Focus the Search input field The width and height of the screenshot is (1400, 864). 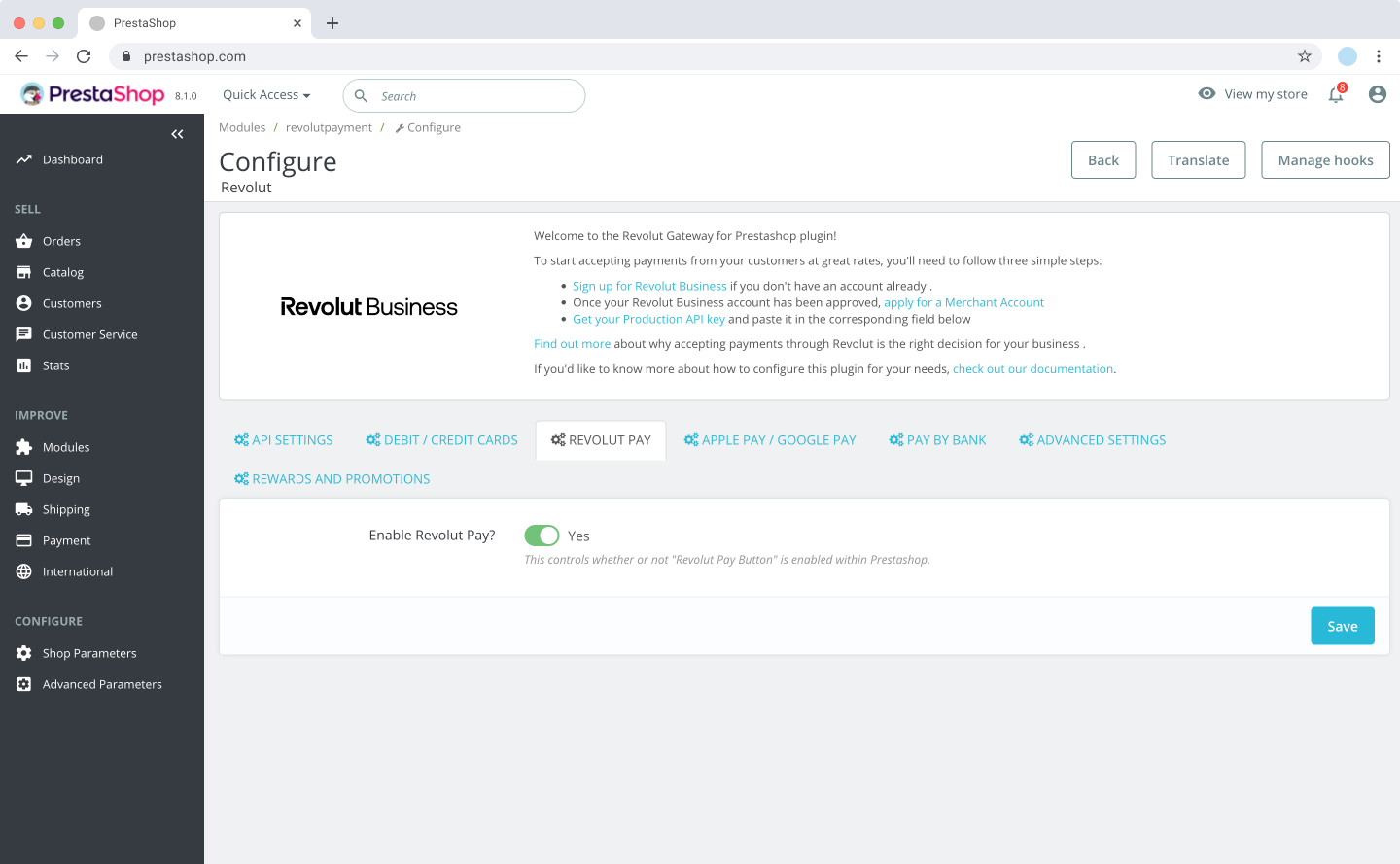click(464, 96)
